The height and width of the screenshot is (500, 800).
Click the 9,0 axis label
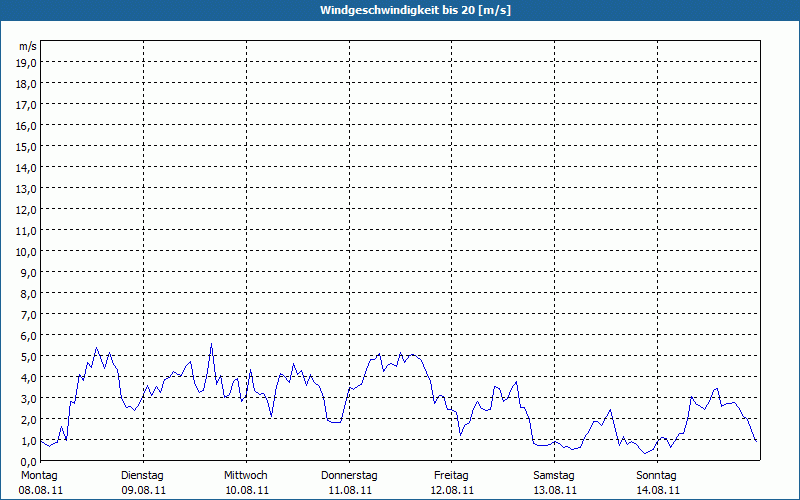29,273
